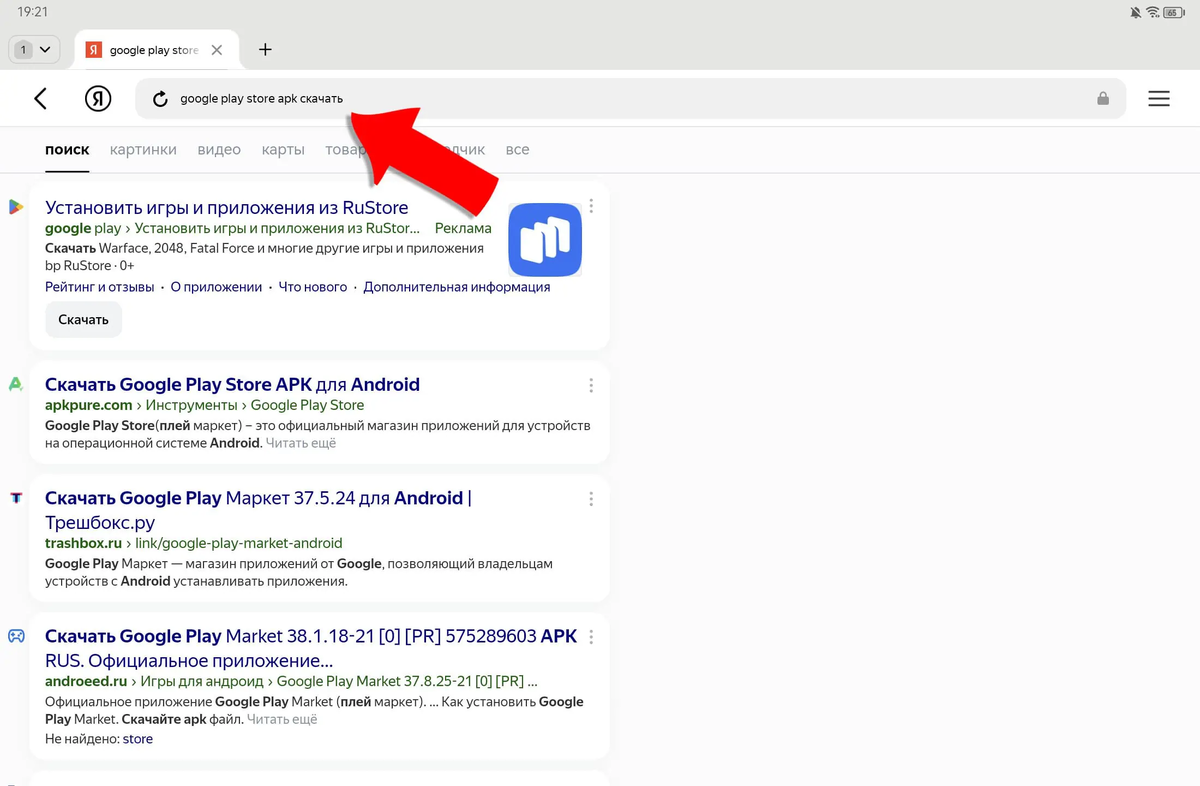Open options for the RuStore ad result

click(x=591, y=206)
